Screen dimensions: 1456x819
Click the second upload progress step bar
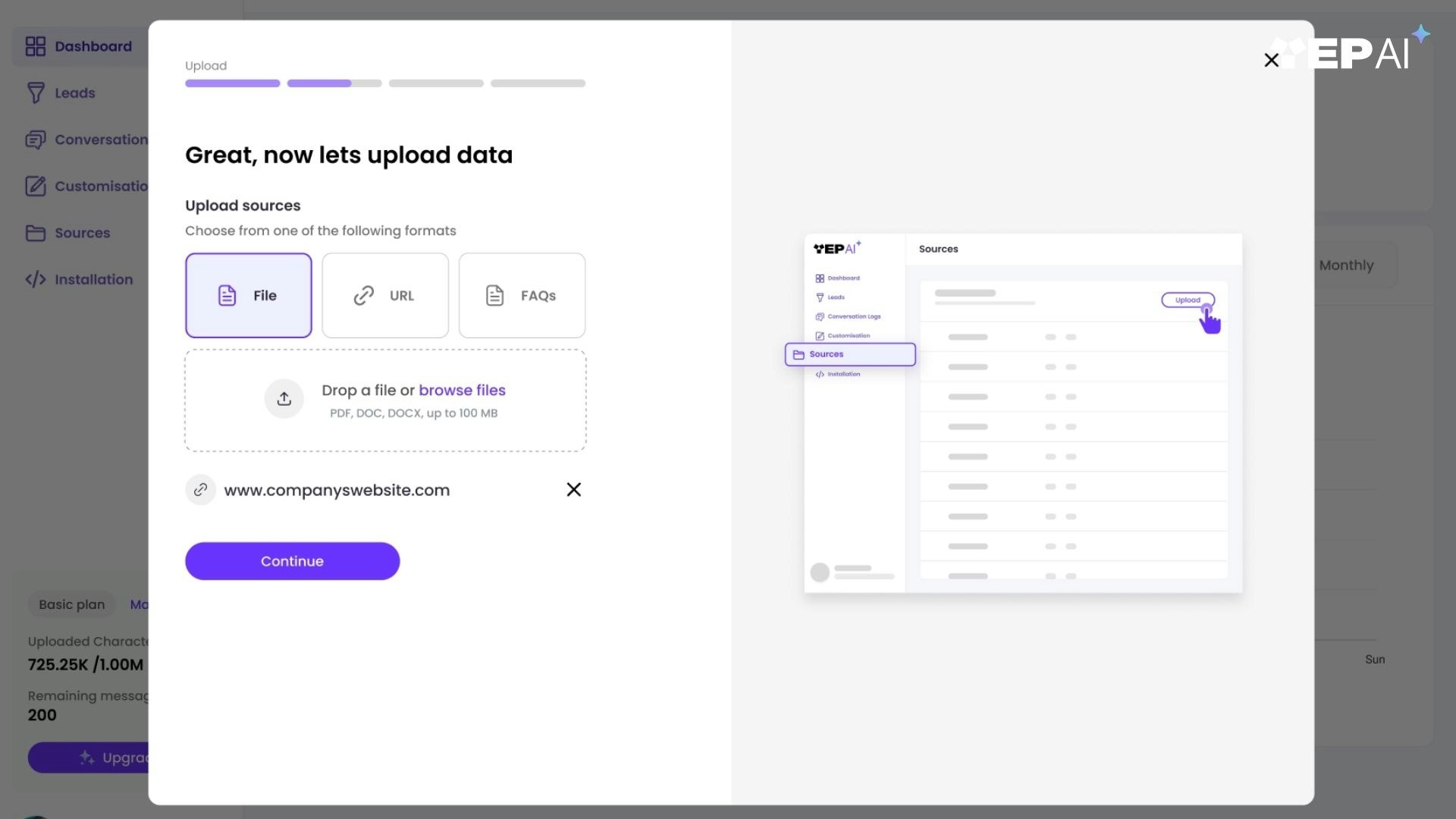tap(334, 83)
